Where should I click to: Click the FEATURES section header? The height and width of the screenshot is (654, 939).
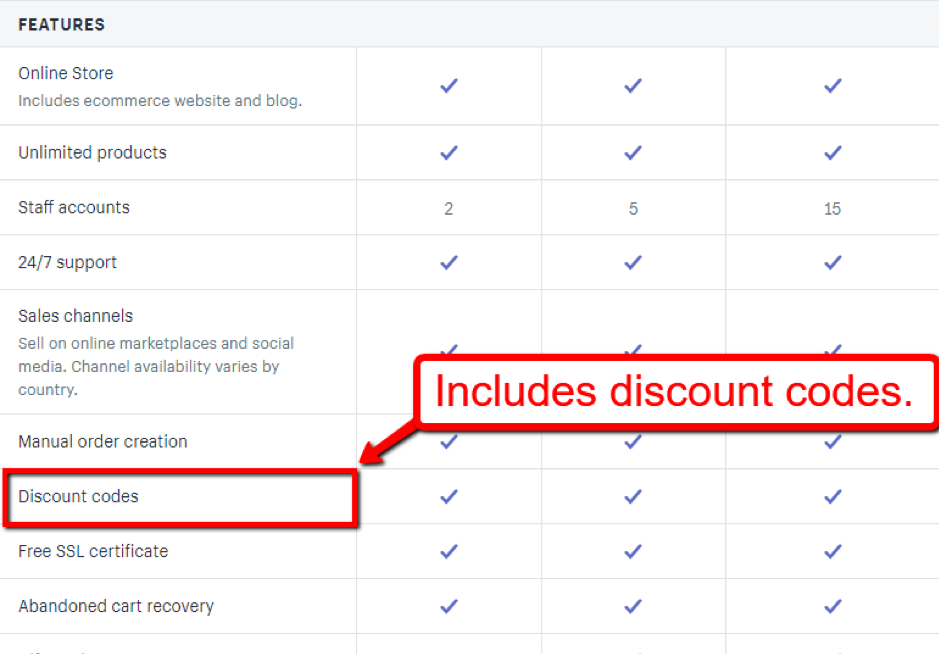coord(61,24)
